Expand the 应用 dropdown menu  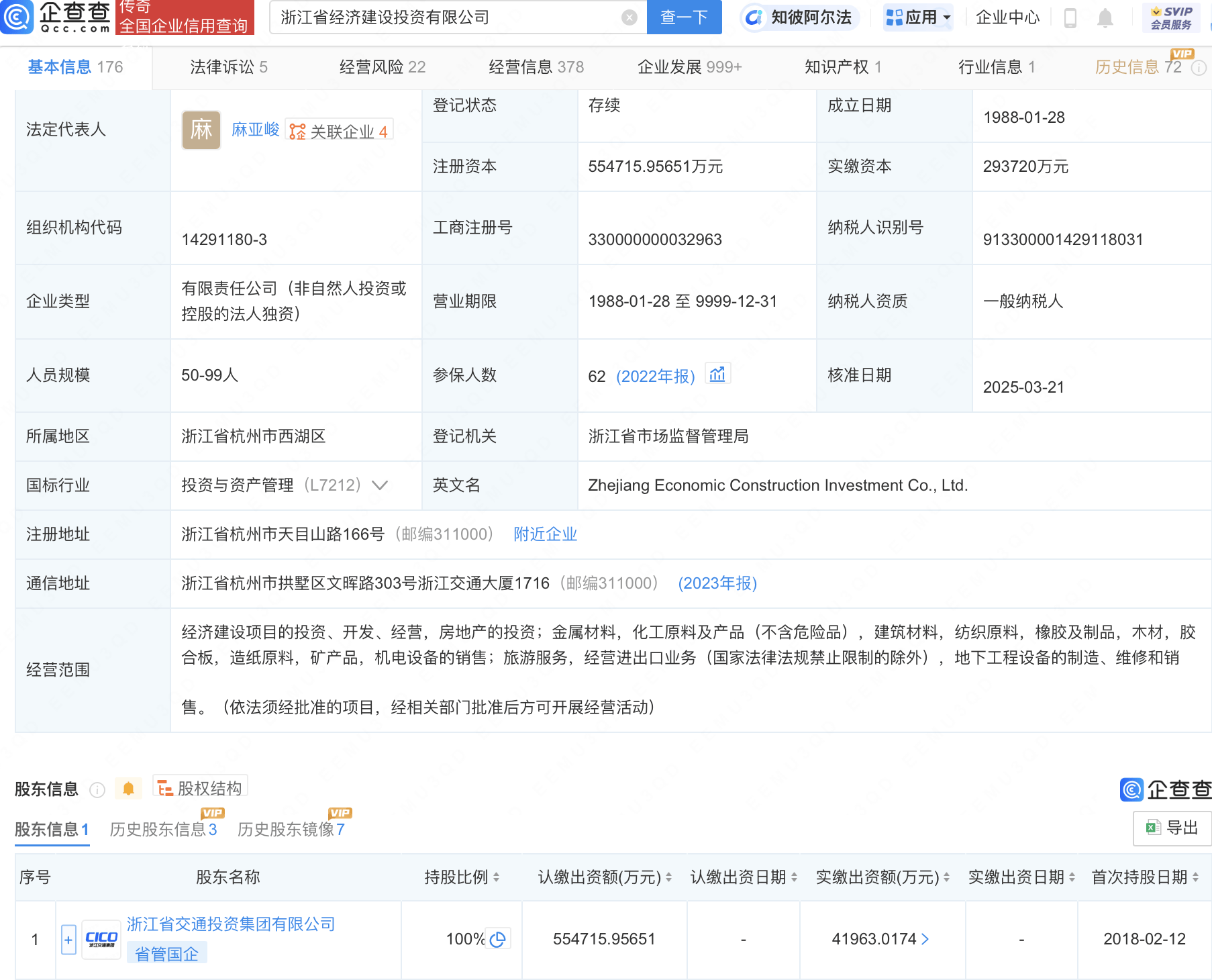(919, 17)
